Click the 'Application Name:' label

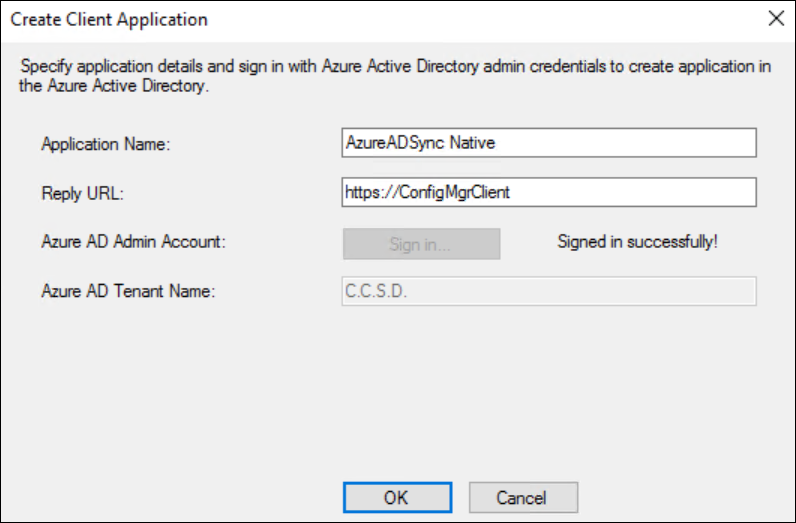[106, 144]
